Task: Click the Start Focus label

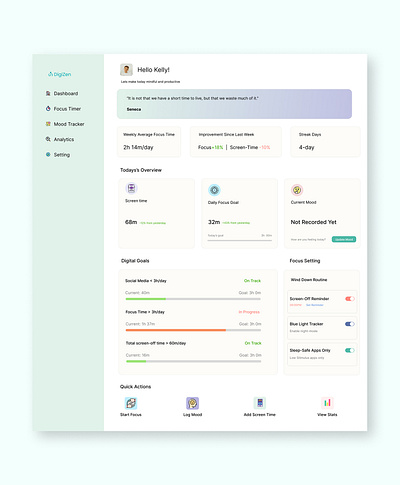Action: click(131, 415)
